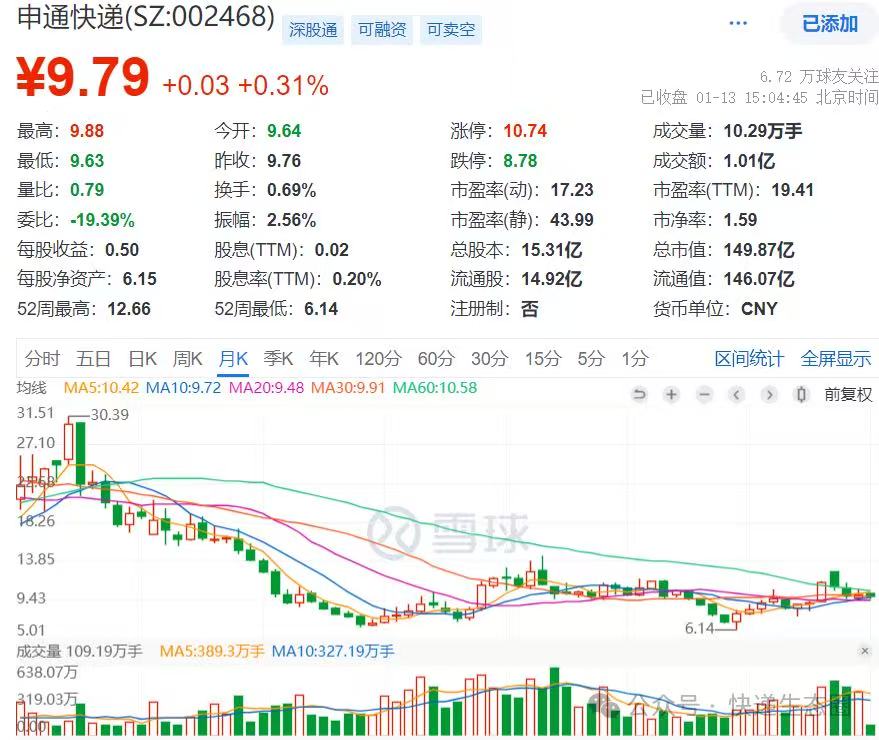Click the 可融资 tag

tap(382, 30)
